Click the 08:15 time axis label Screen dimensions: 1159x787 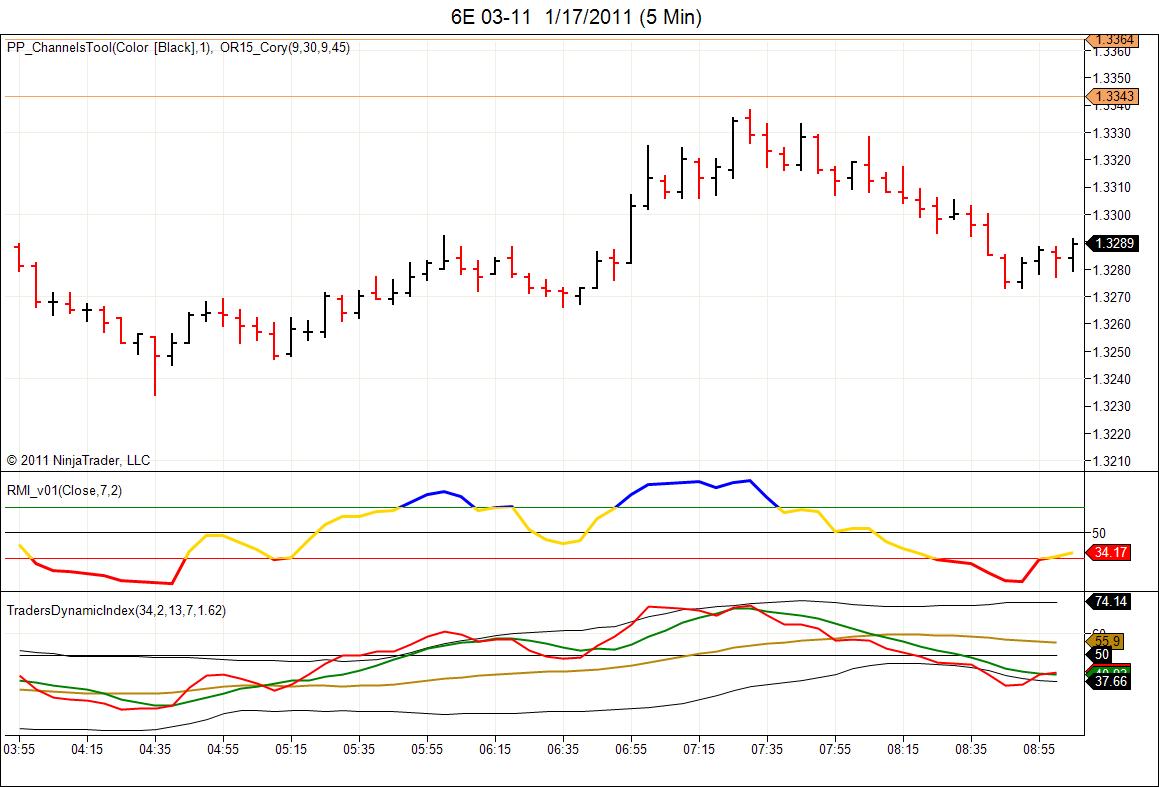click(x=903, y=749)
